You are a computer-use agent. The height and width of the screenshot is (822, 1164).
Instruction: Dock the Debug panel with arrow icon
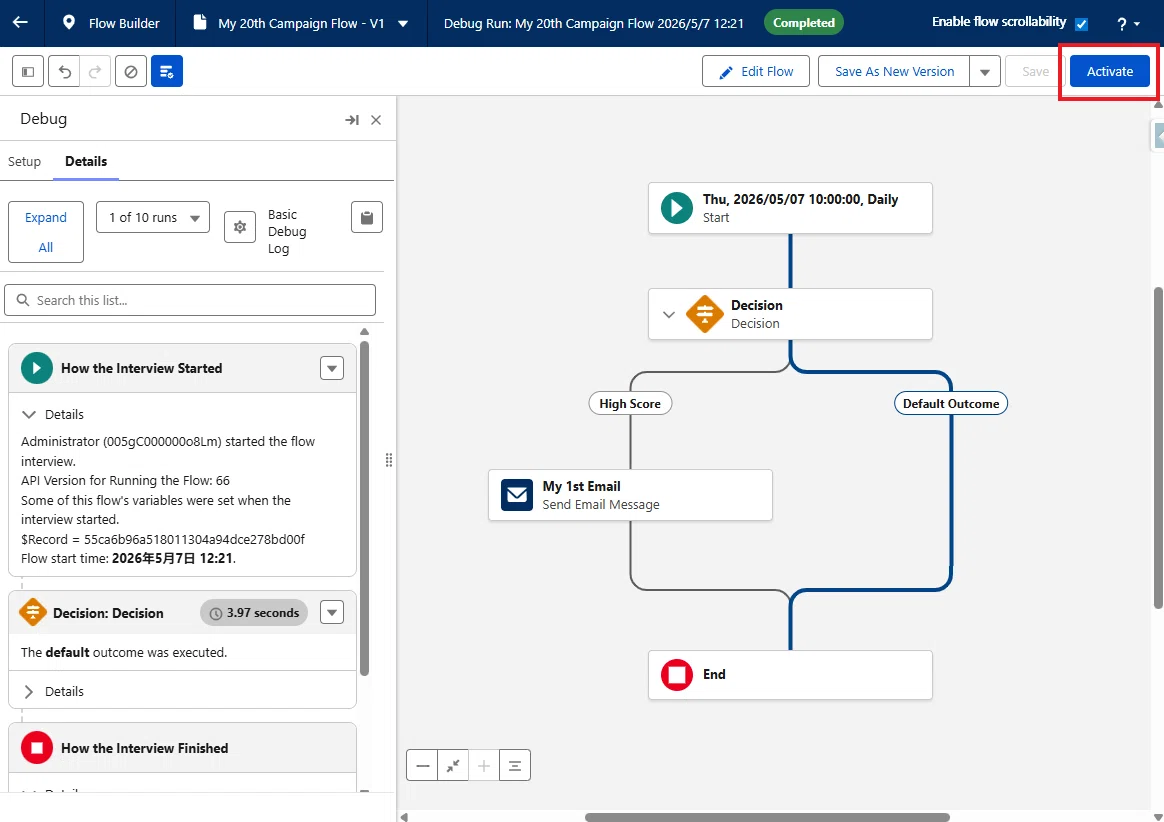352,120
